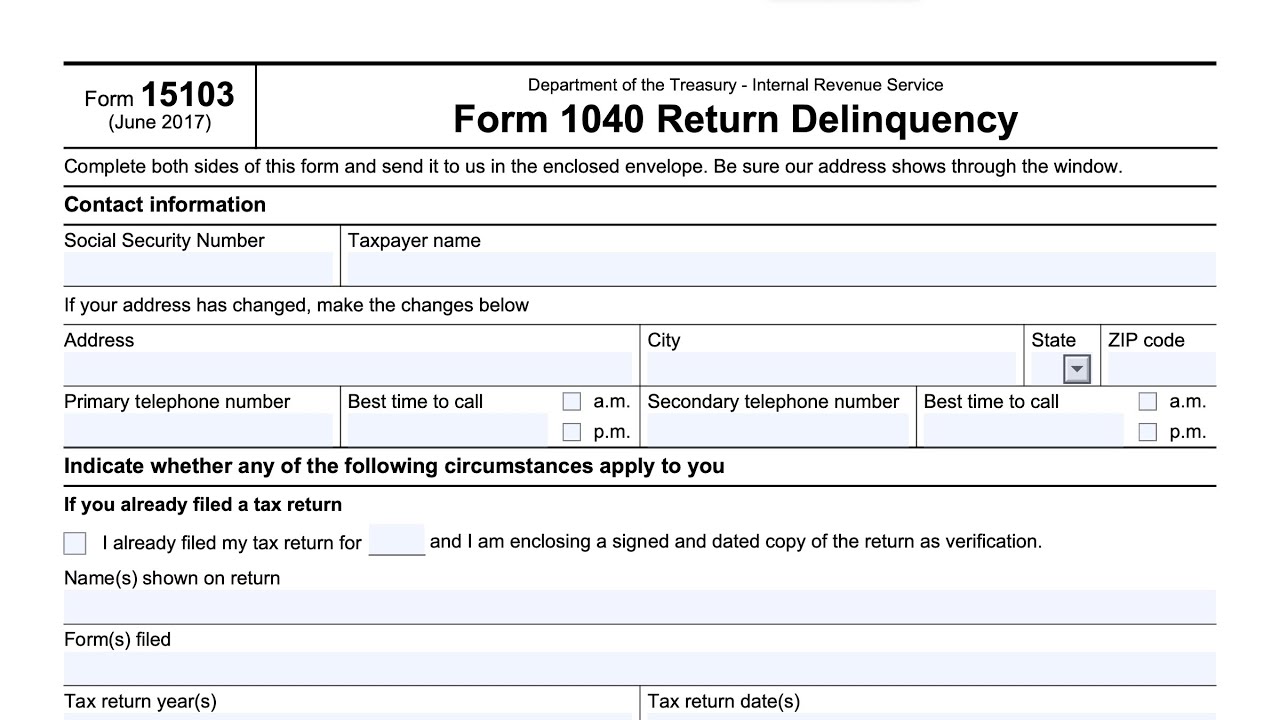Check p.m. for primary telephone best time
Image resolution: width=1280 pixels, height=720 pixels.
click(572, 432)
